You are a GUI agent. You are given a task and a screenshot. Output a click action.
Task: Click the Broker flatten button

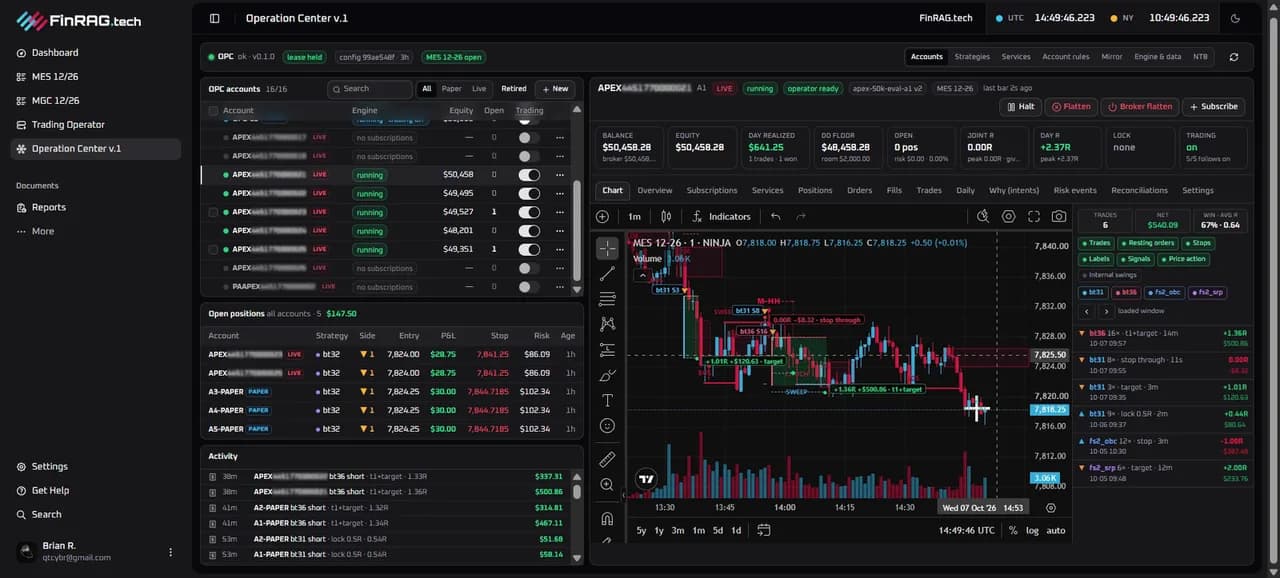click(x=1139, y=106)
